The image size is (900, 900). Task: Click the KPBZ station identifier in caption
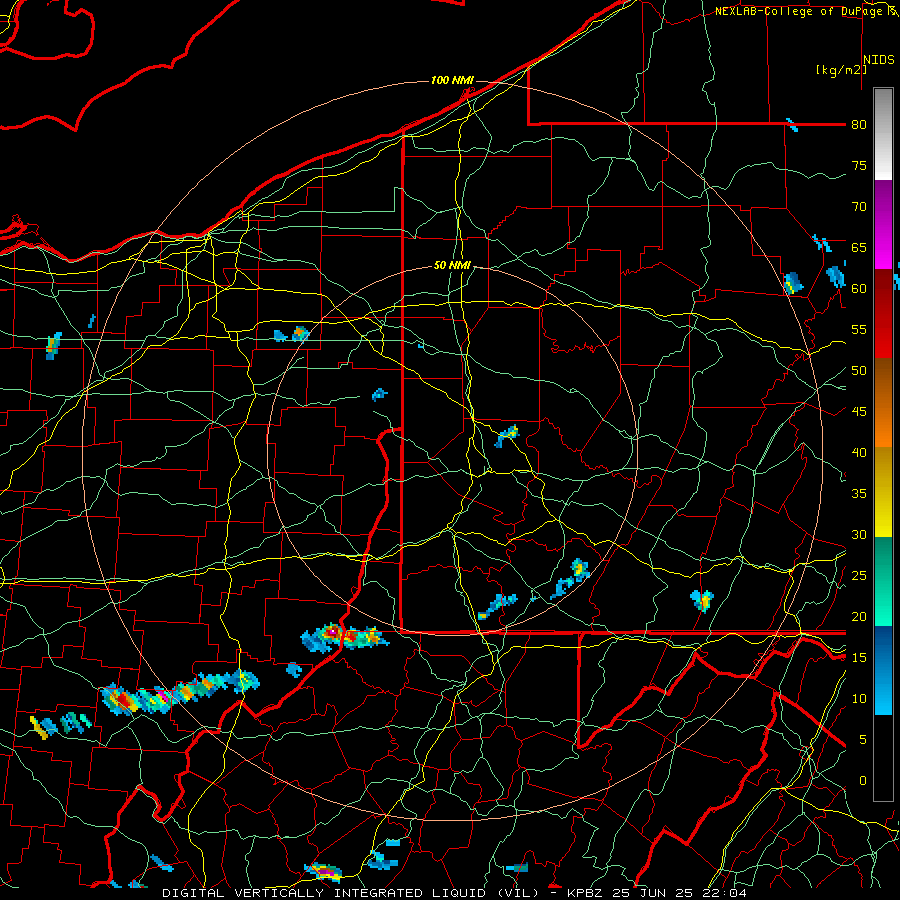coord(588,893)
